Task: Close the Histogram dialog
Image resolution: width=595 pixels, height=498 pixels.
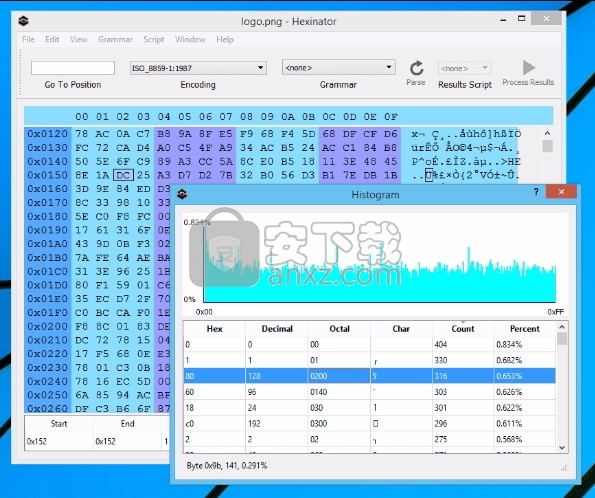Action: [561, 192]
